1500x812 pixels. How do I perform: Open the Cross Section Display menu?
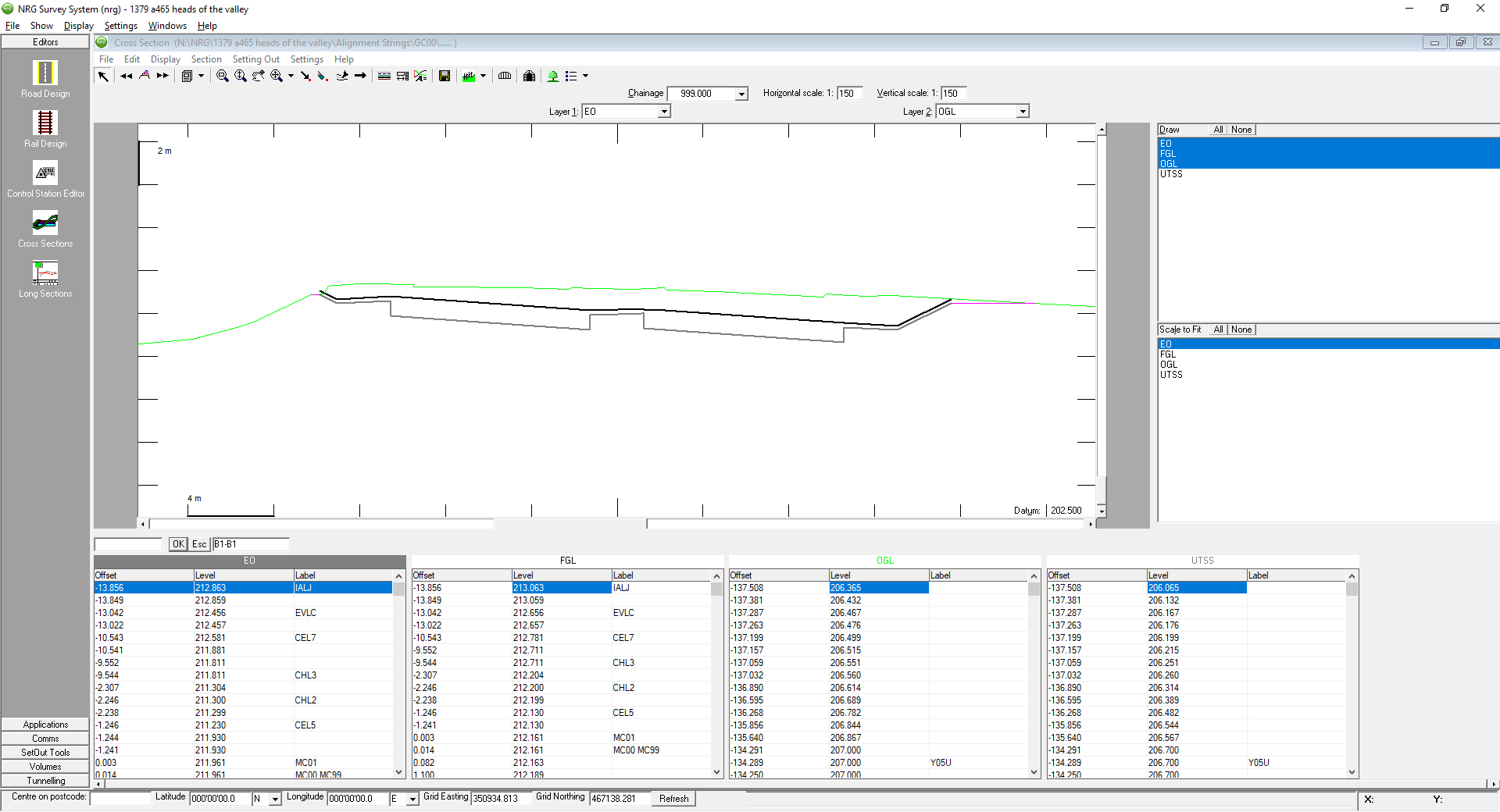[x=166, y=59]
